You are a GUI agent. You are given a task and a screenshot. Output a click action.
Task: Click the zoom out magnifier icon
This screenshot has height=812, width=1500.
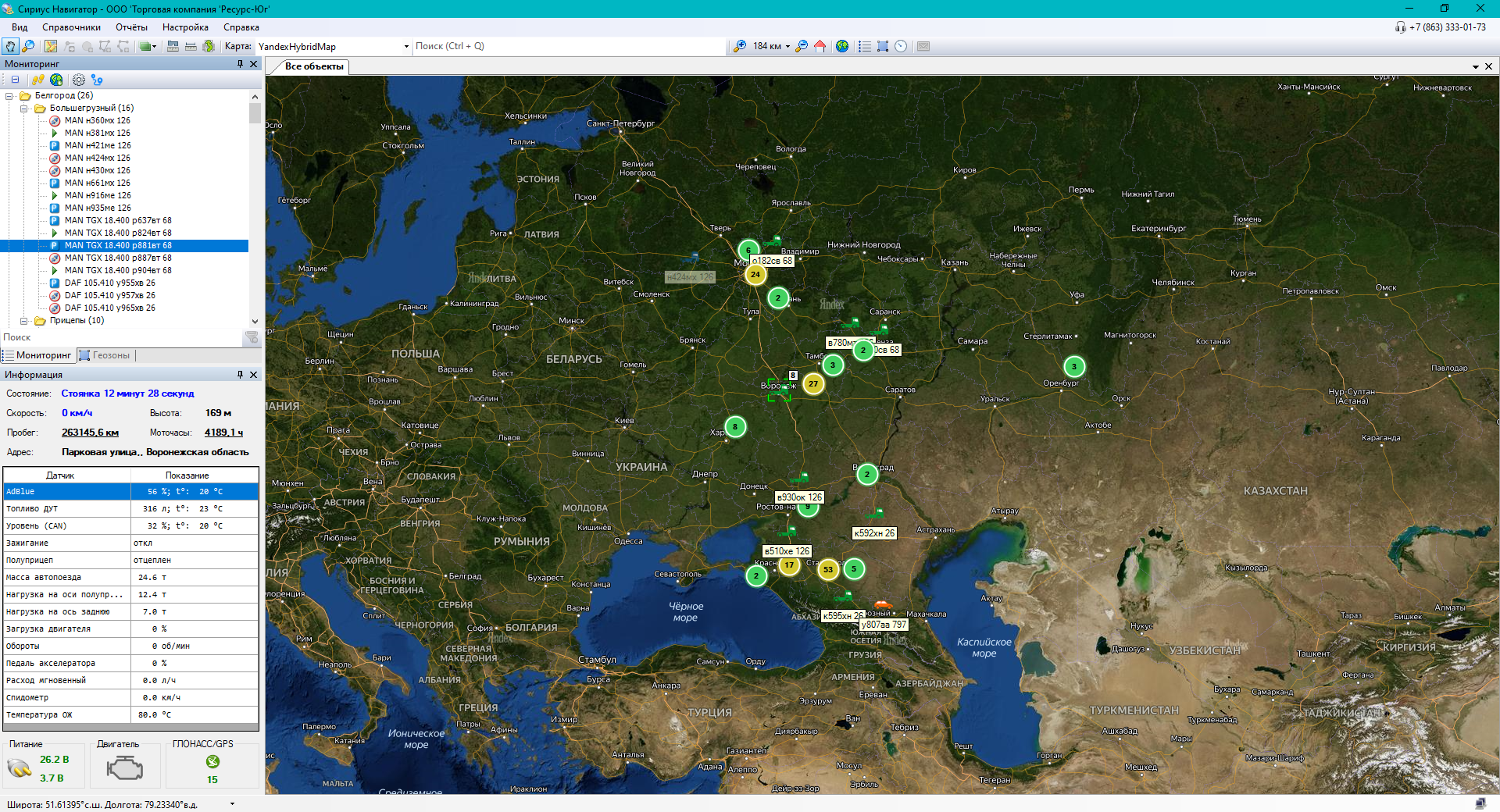pyautogui.click(x=802, y=47)
